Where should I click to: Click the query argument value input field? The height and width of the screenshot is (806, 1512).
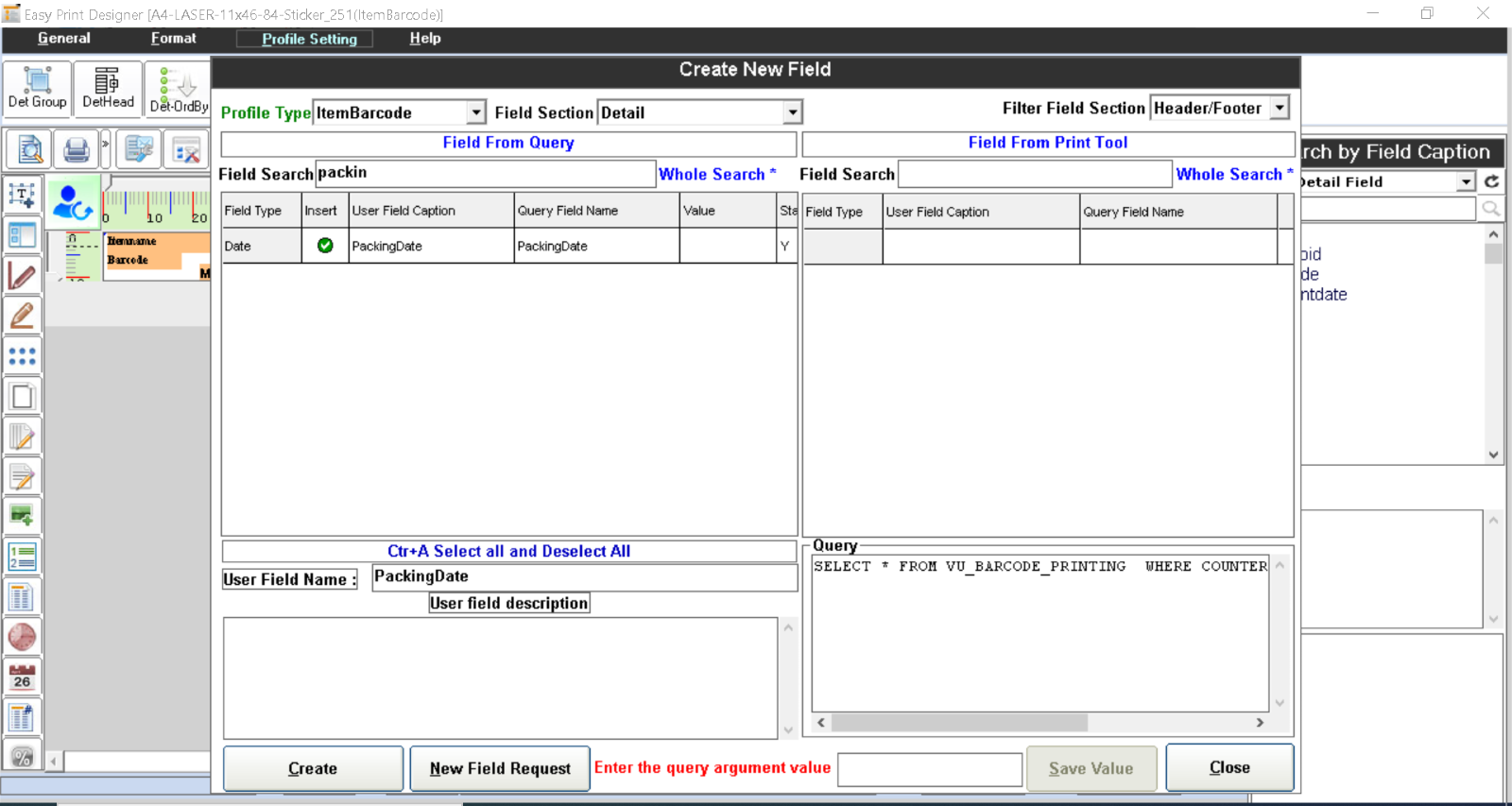point(930,769)
